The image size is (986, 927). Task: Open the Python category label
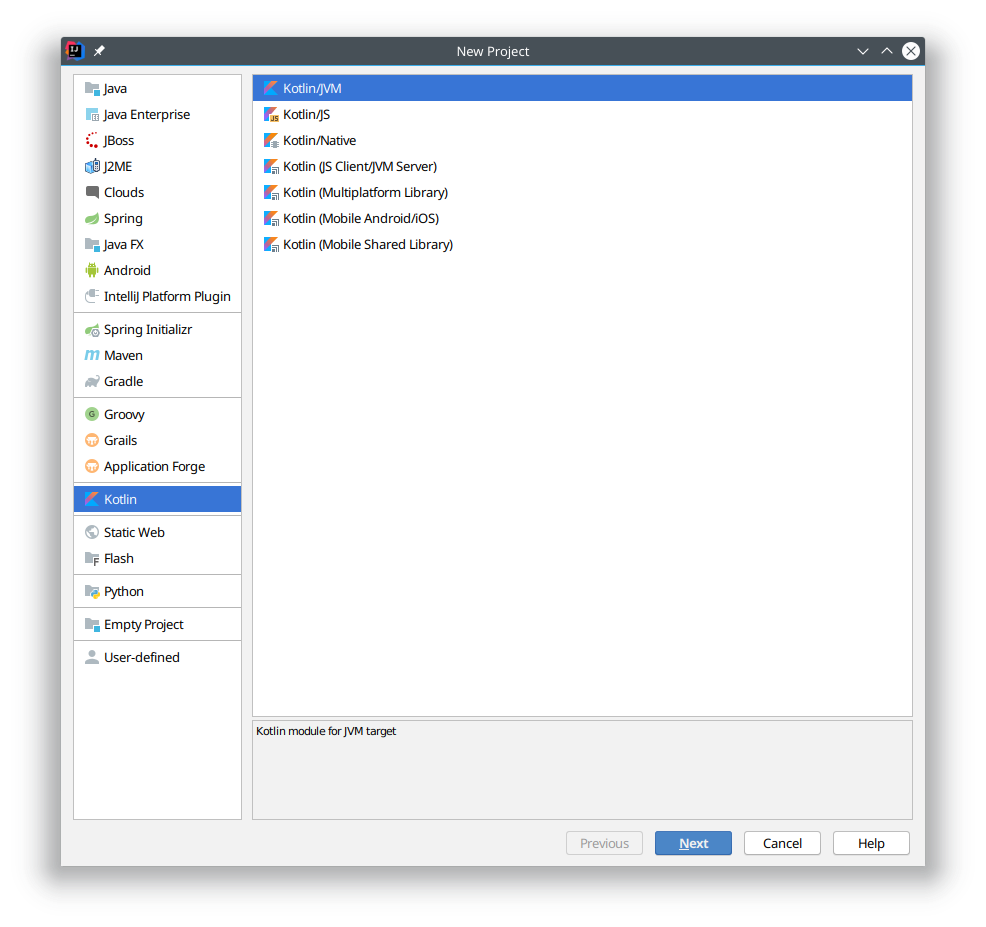point(123,592)
